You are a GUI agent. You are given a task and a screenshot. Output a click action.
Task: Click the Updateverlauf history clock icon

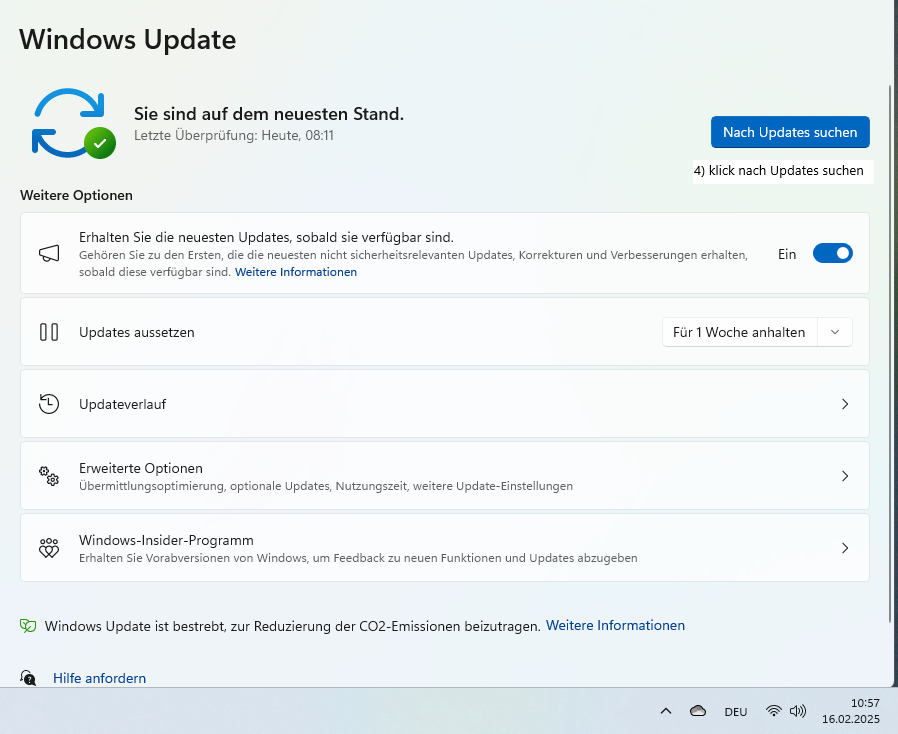pos(49,404)
